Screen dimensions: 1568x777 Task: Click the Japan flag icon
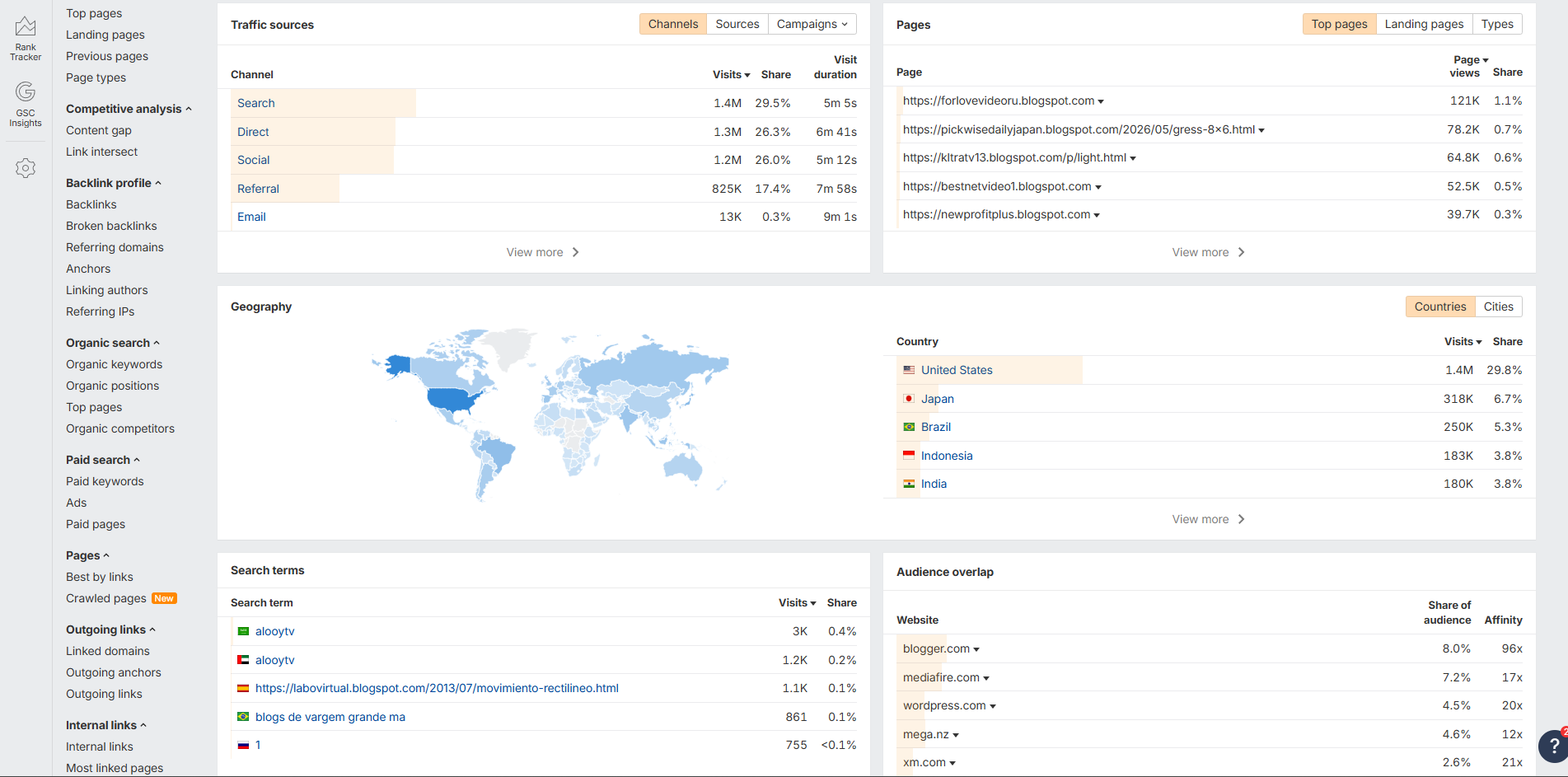(x=909, y=399)
